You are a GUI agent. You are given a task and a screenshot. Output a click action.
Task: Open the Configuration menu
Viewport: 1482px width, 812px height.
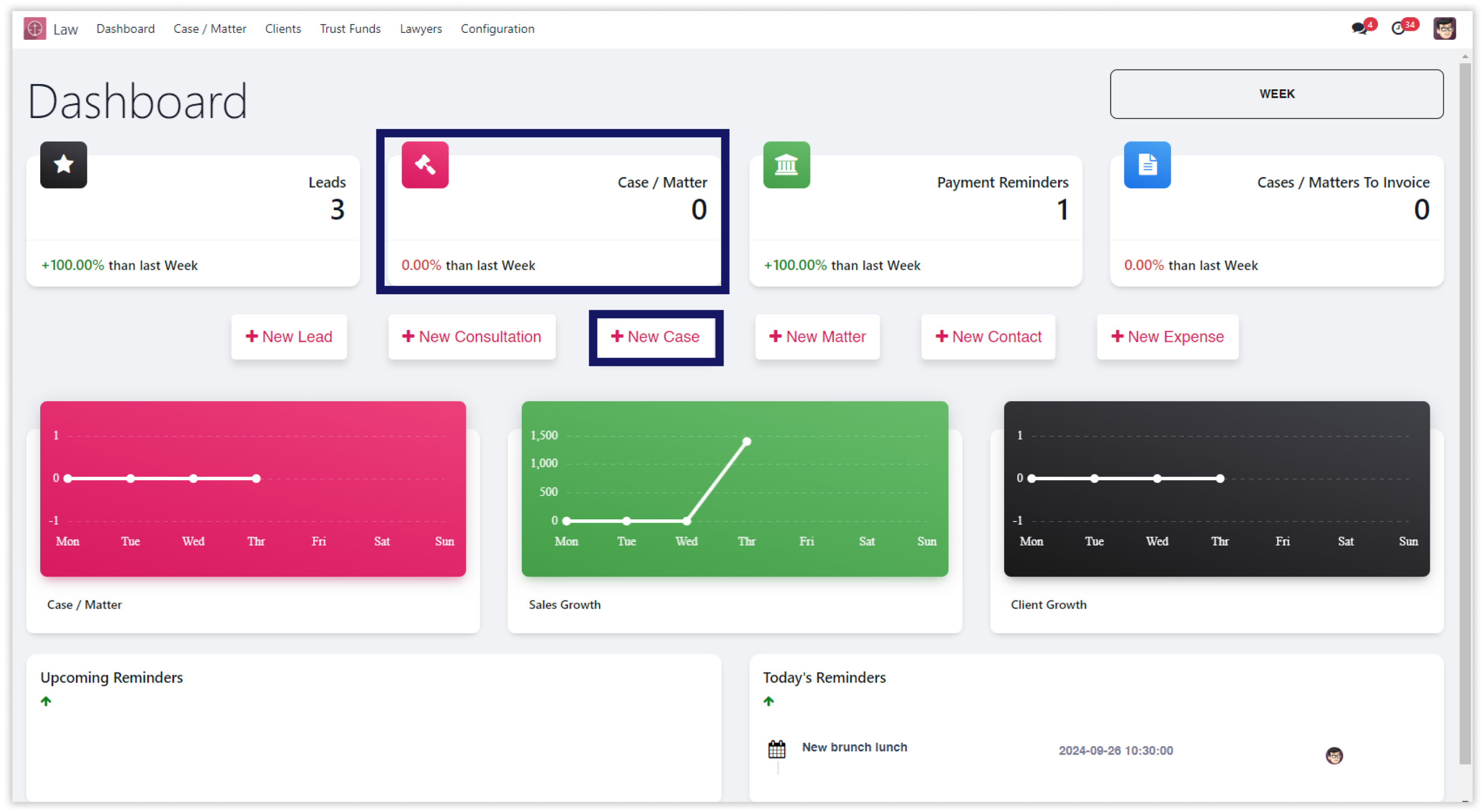point(497,28)
